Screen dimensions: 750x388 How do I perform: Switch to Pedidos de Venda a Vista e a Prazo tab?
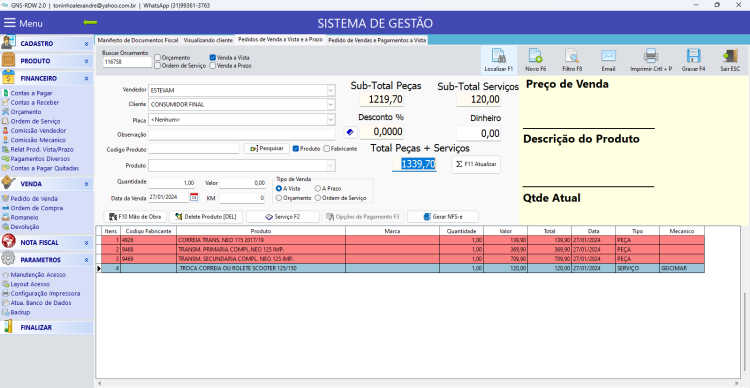(x=280, y=40)
